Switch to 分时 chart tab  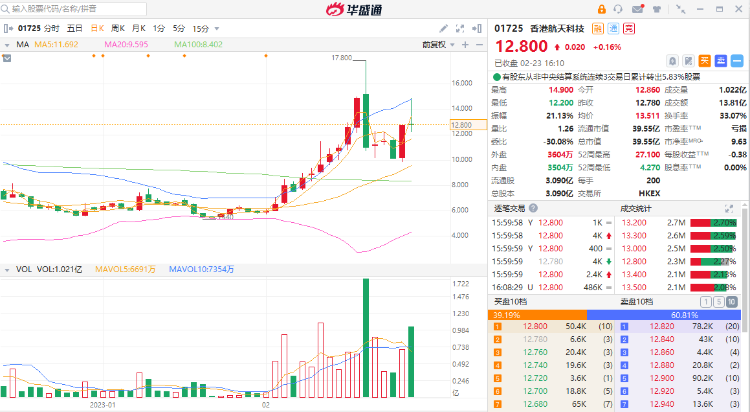tap(51, 29)
